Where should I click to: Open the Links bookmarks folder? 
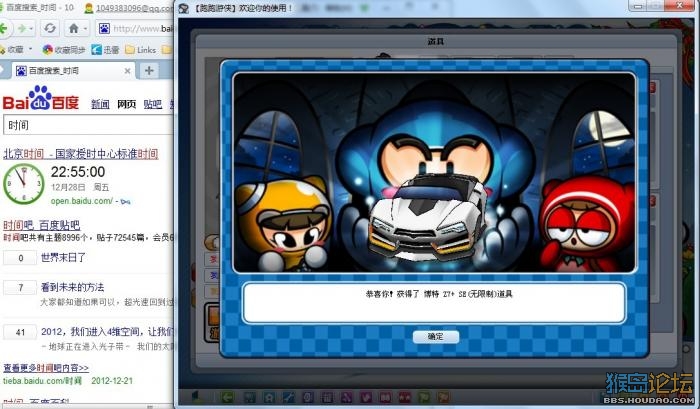[141, 50]
